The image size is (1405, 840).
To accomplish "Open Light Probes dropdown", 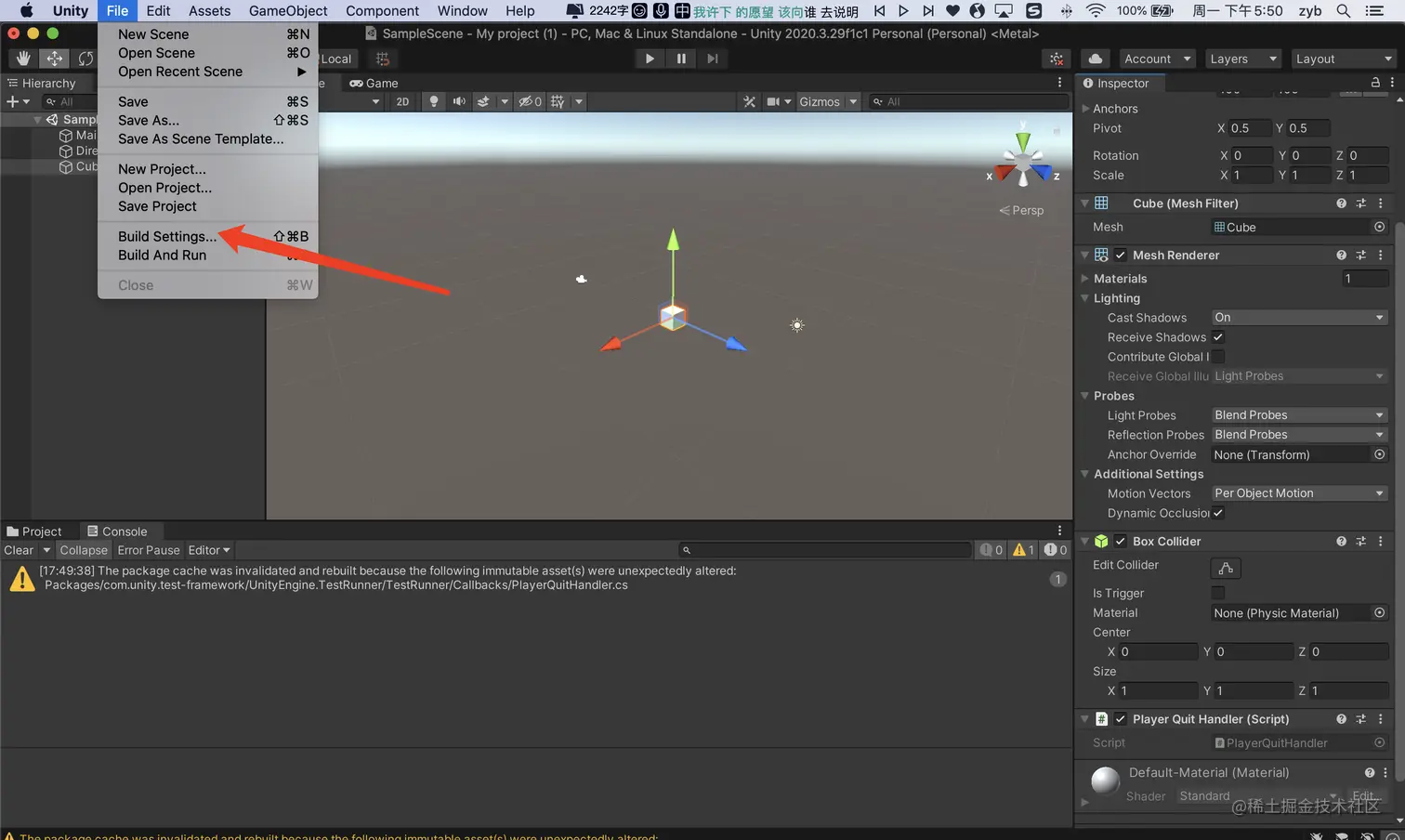I will (1299, 414).
